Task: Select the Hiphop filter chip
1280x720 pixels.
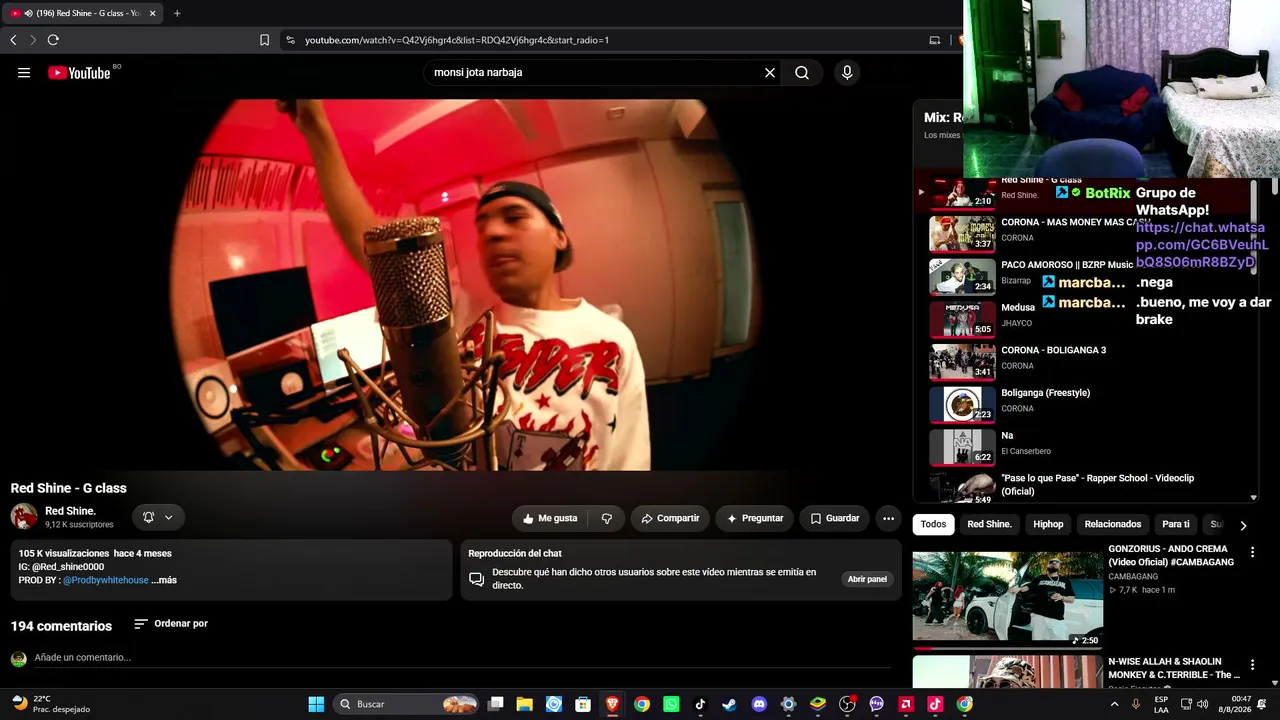Action: pos(1048,524)
